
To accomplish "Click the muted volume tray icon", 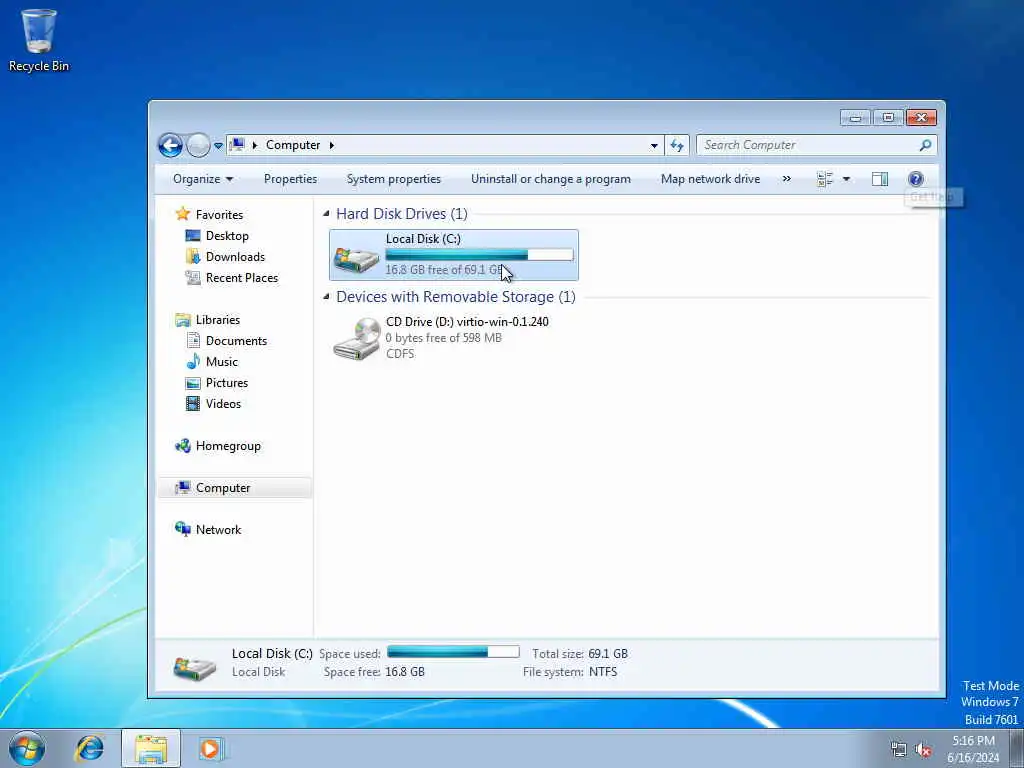I will pos(923,750).
